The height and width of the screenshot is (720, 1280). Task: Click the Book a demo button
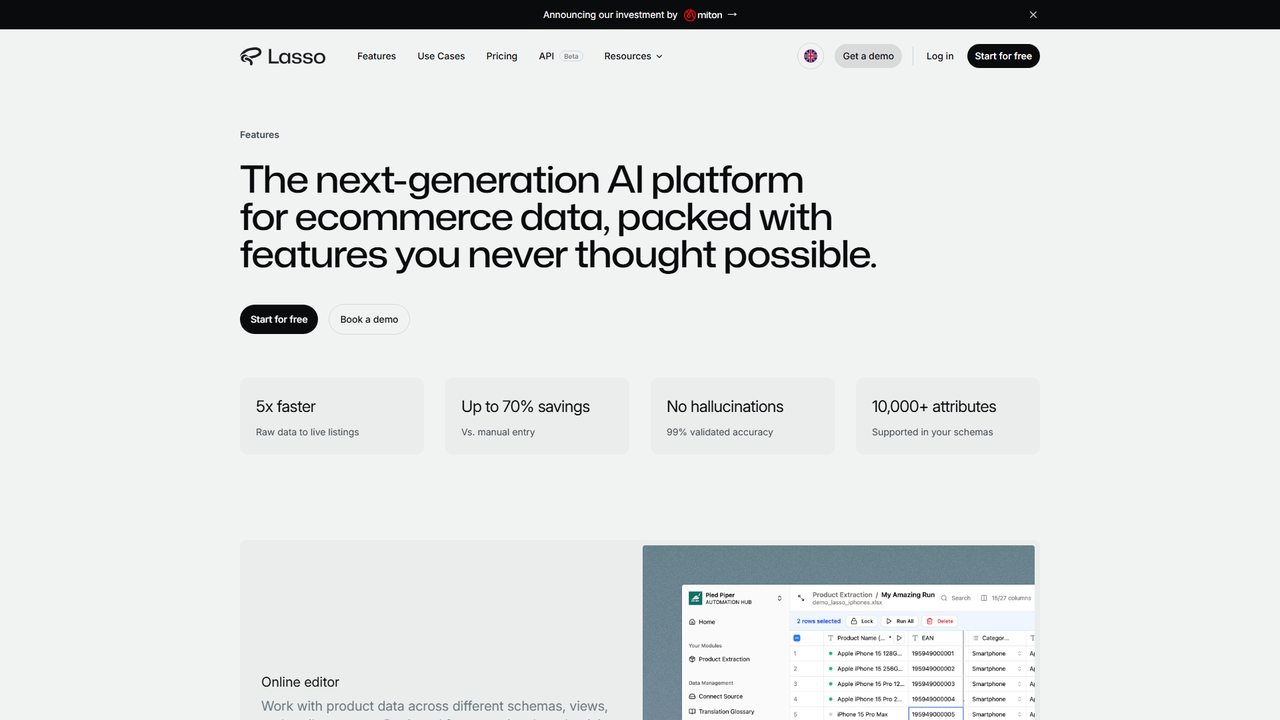[369, 319]
